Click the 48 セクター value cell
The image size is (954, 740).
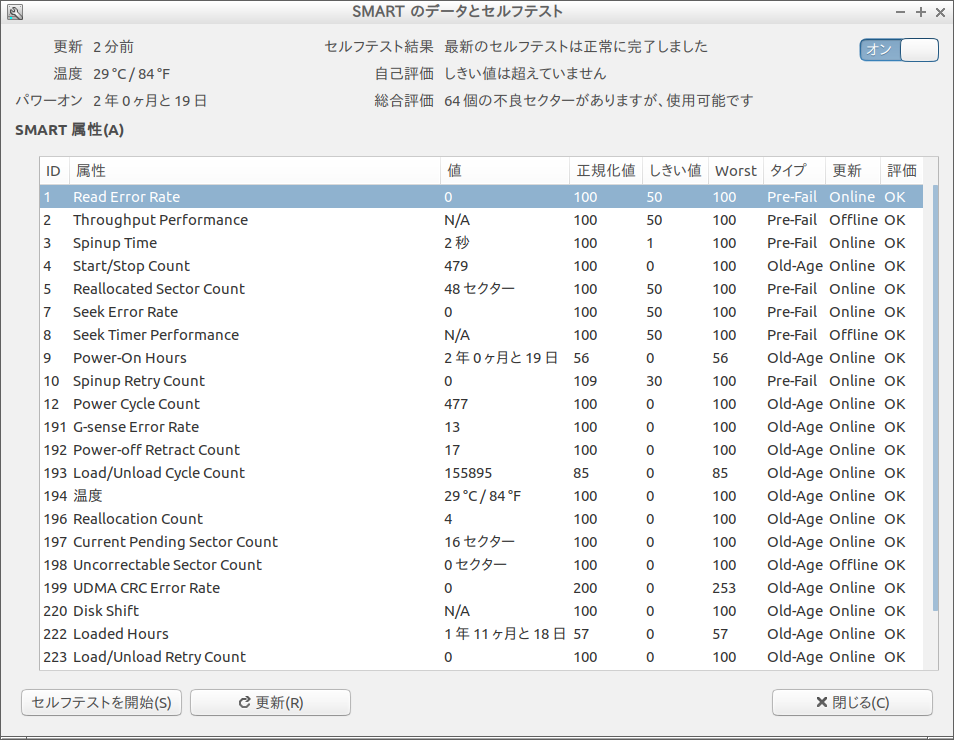pos(479,289)
